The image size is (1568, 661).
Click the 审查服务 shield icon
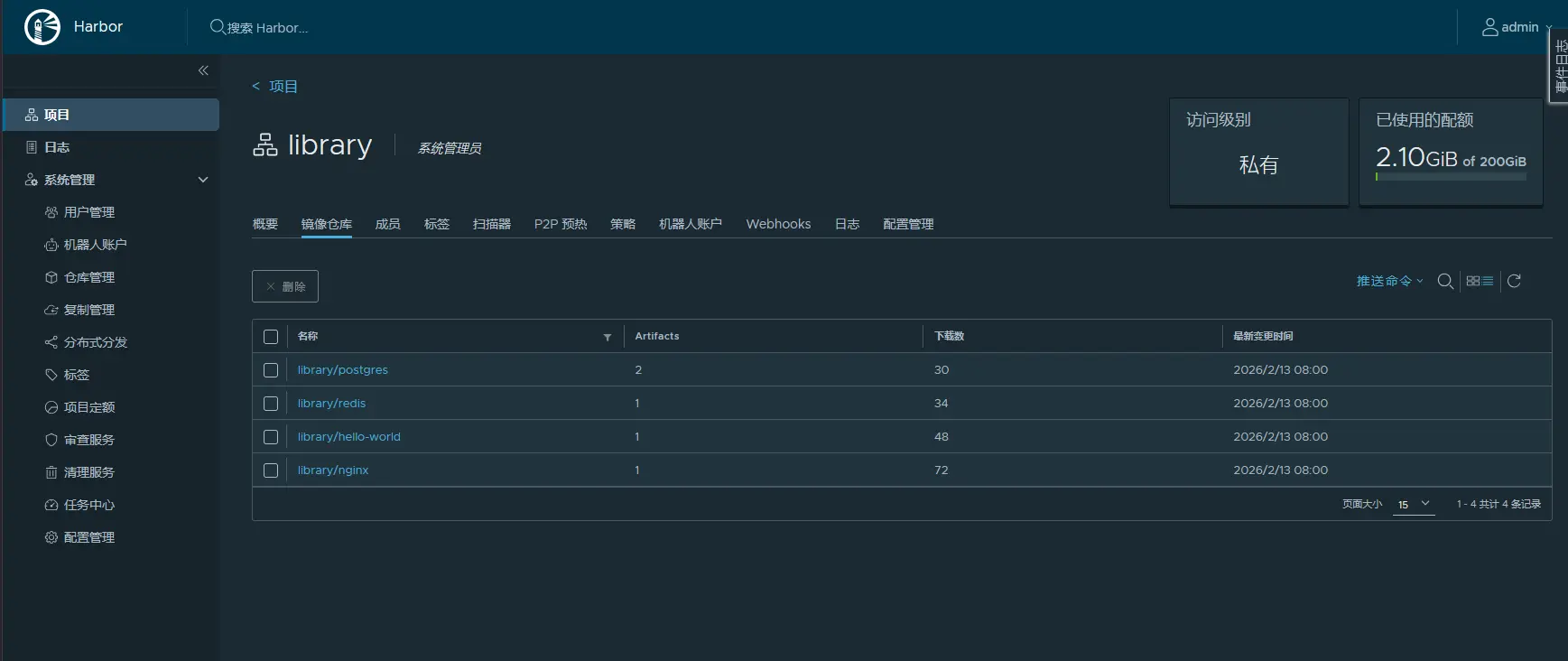[x=51, y=440]
